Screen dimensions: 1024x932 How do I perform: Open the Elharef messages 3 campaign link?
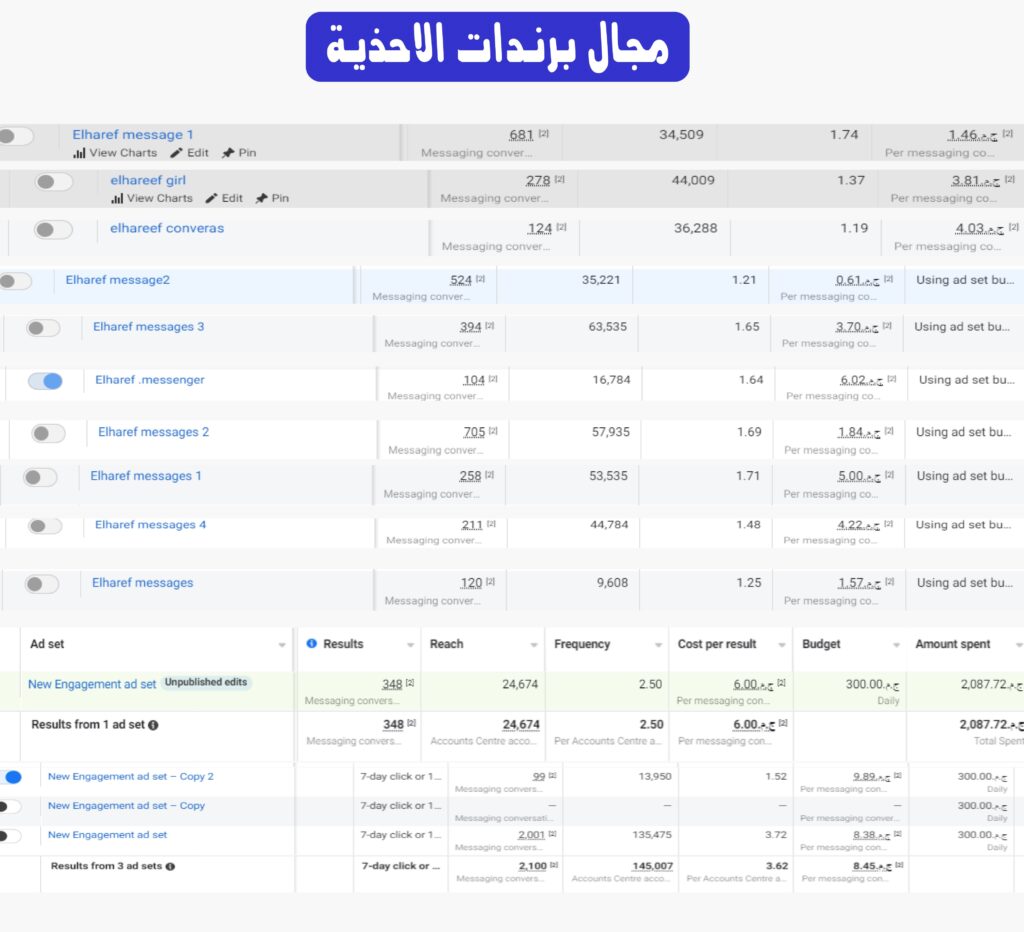click(148, 327)
